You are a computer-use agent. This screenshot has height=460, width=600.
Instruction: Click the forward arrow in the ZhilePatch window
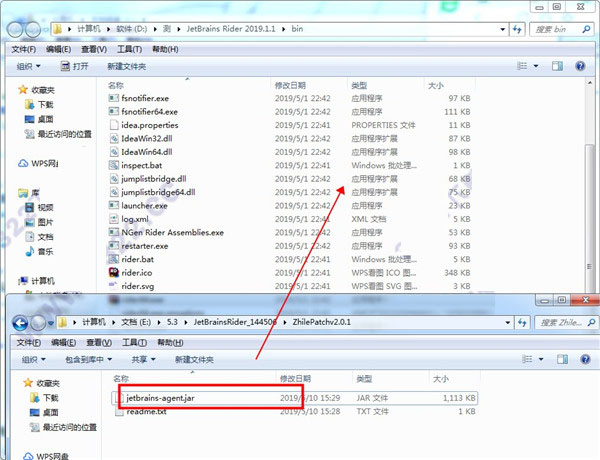coord(38,323)
